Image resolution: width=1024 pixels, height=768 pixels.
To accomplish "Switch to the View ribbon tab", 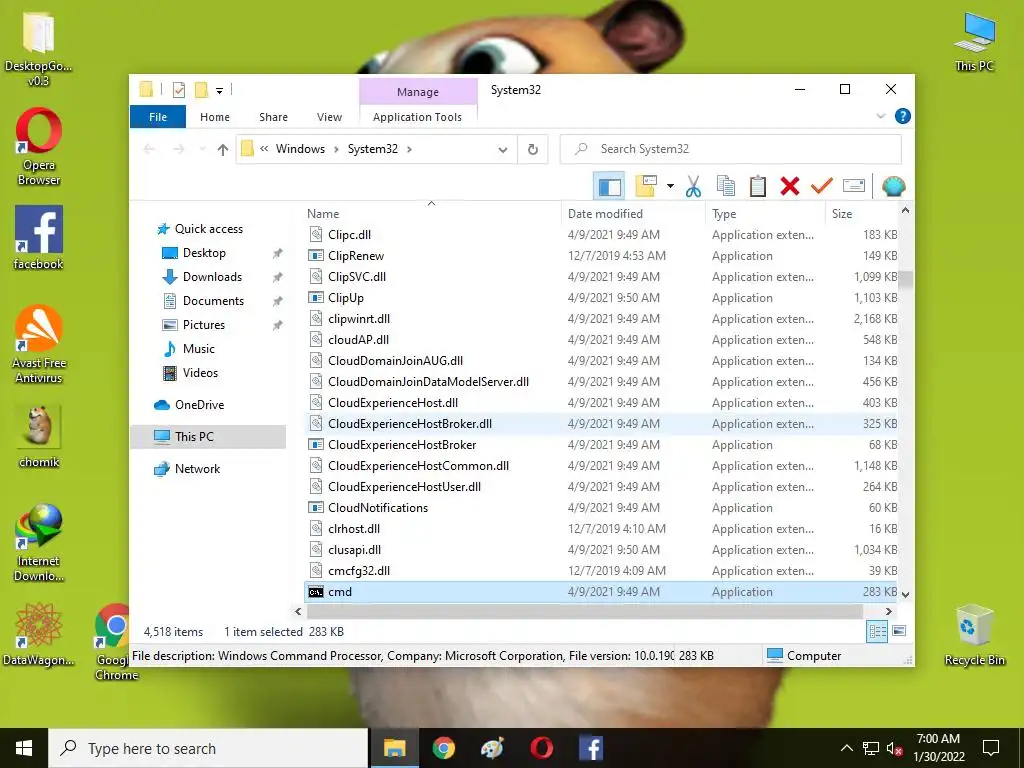I will pos(329,117).
